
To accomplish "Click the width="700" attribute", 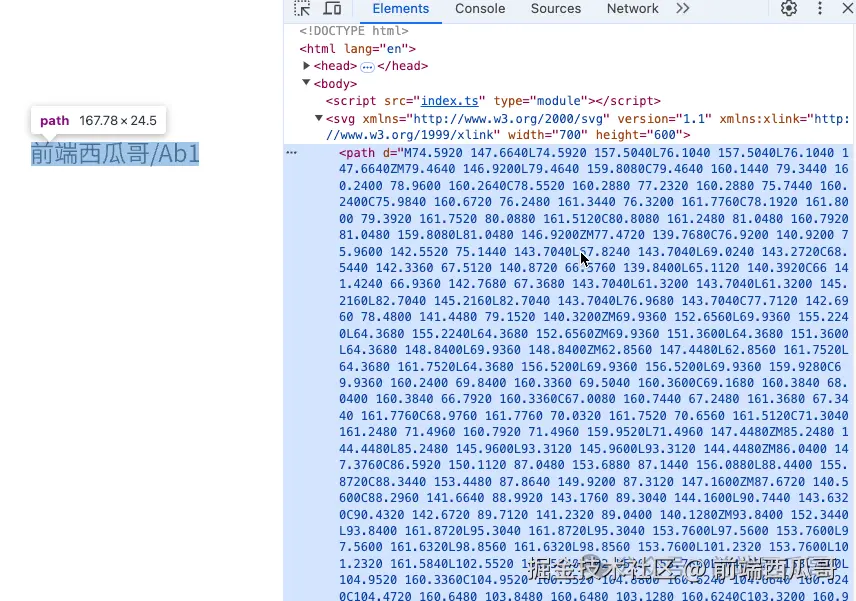I will pyautogui.click(x=548, y=135).
